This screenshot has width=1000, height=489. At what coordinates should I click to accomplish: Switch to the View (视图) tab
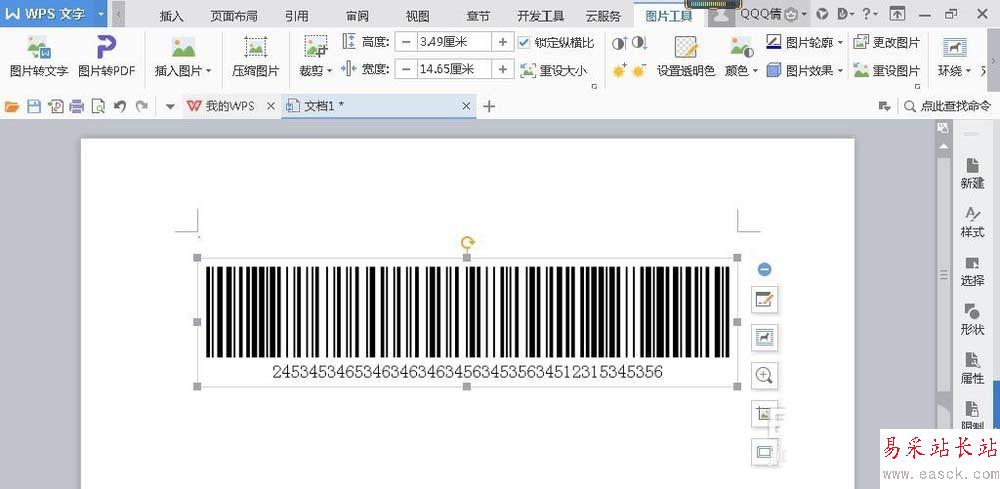click(417, 16)
